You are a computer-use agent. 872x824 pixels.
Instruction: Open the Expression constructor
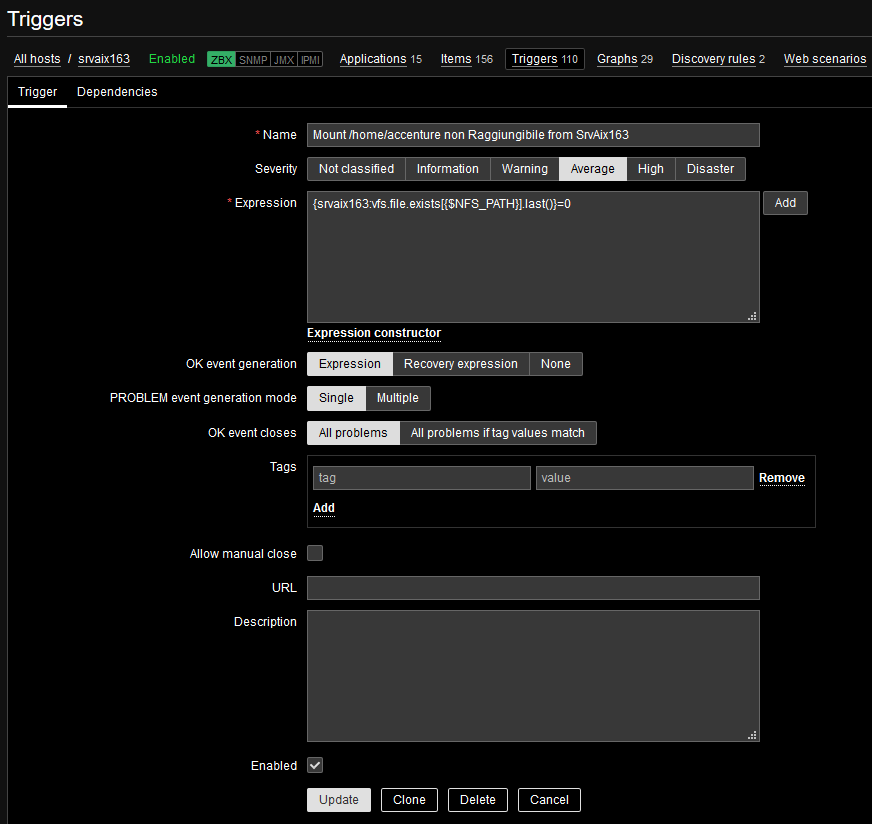(x=374, y=333)
